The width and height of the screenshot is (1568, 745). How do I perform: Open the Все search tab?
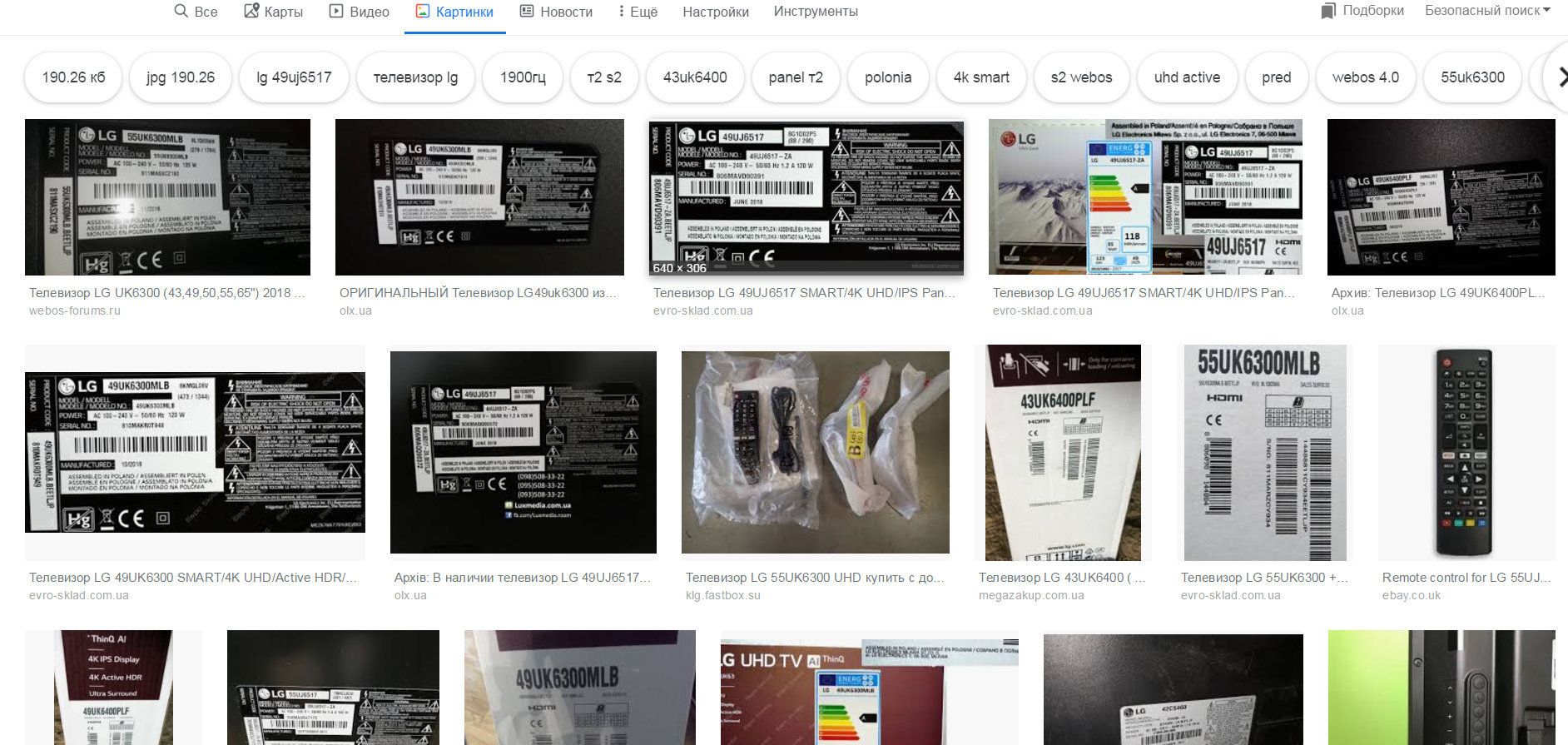pos(196,12)
